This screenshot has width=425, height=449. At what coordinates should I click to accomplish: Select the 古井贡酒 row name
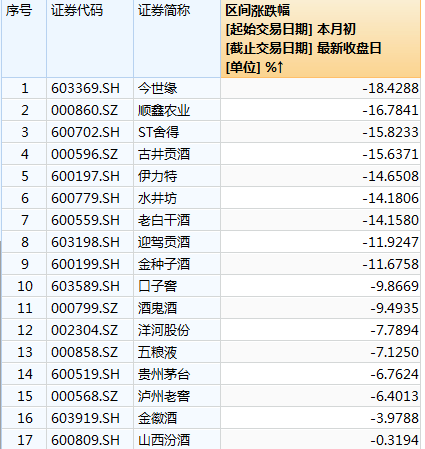point(177,154)
